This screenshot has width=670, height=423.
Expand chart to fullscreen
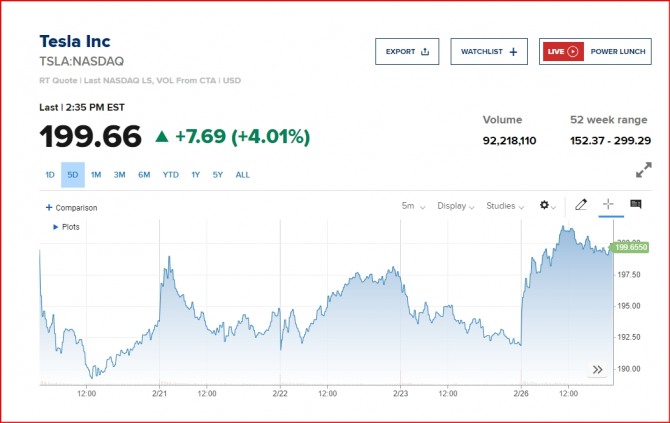click(x=643, y=171)
